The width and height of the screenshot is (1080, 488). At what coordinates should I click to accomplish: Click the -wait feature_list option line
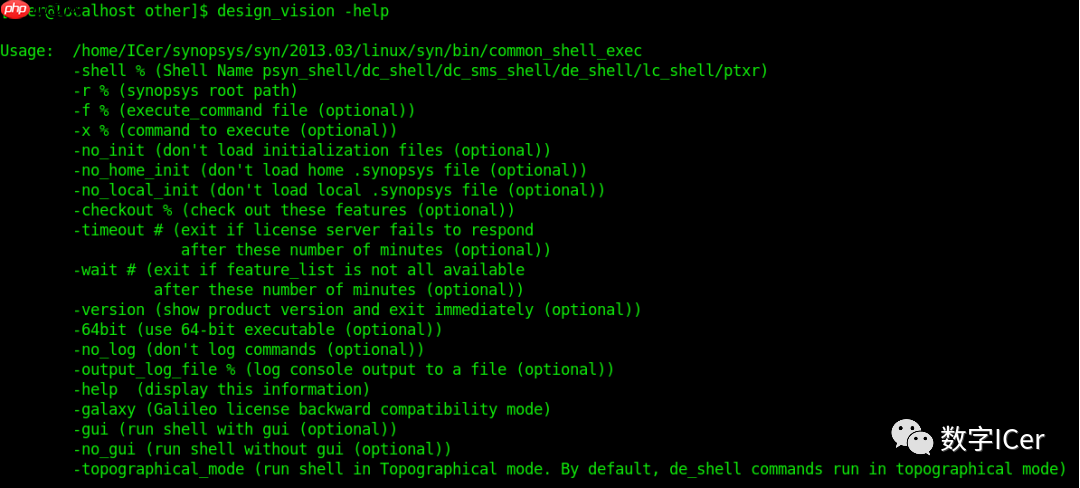299,270
